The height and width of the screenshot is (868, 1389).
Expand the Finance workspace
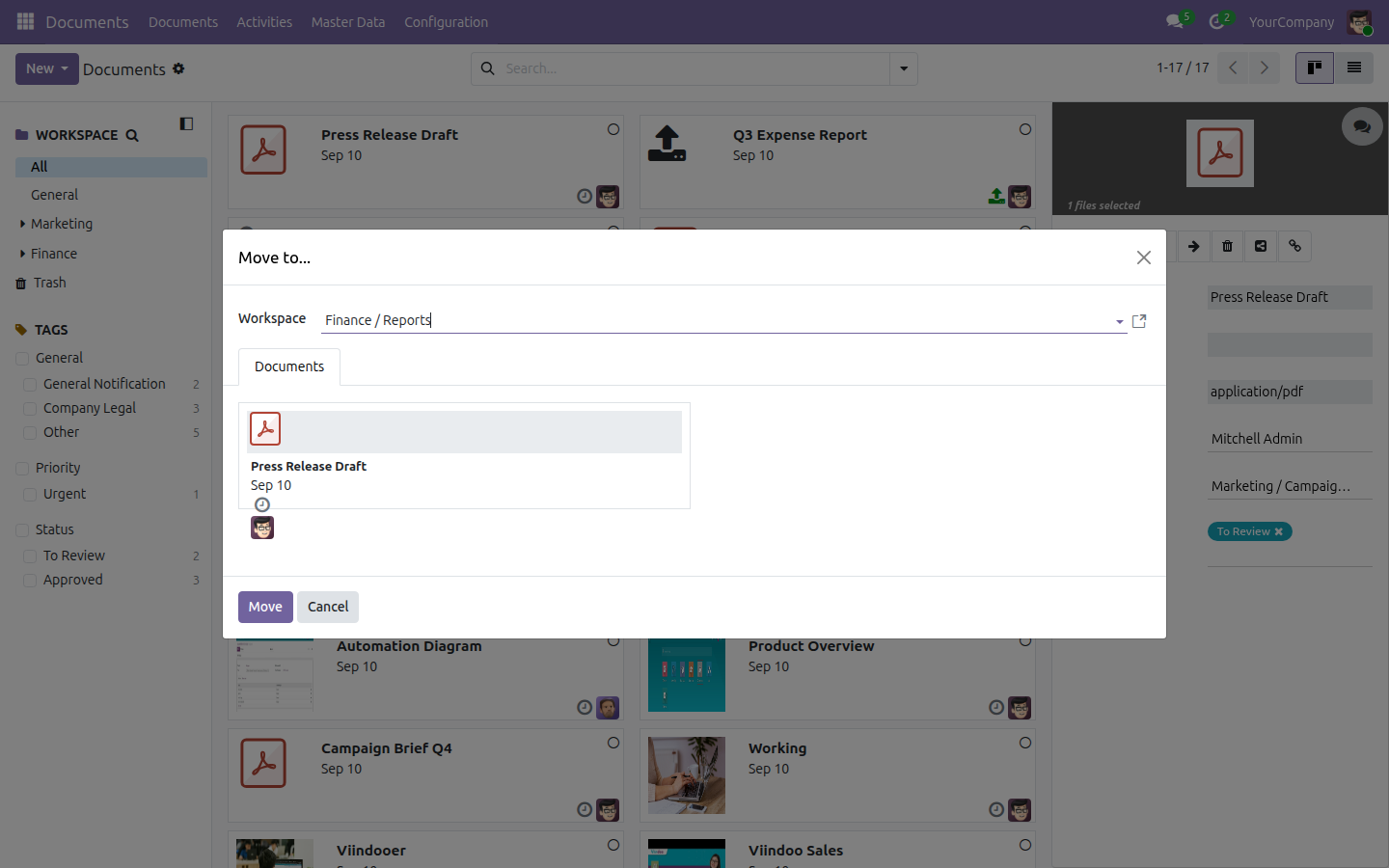[x=22, y=254]
